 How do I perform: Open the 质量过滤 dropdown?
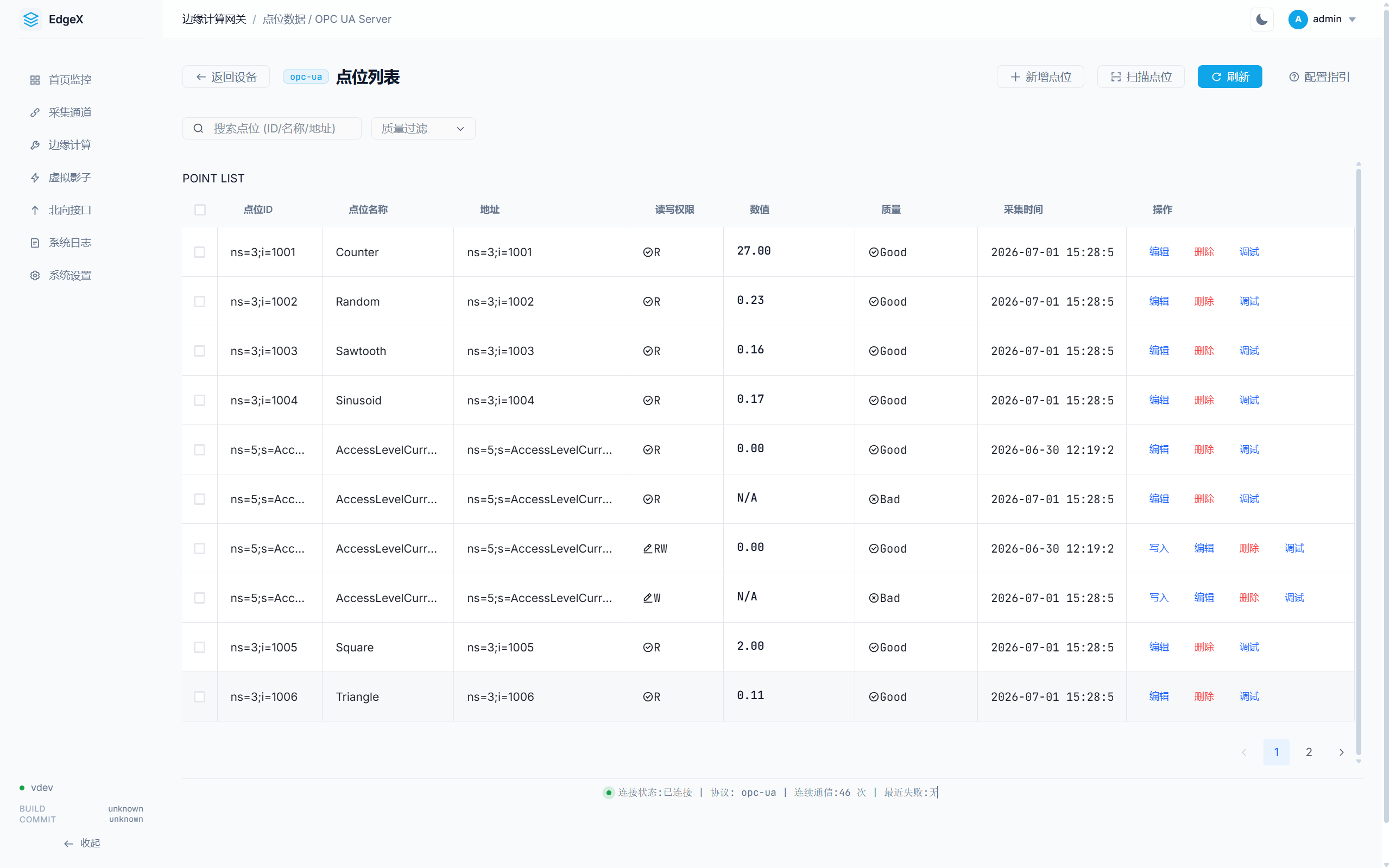pyautogui.click(x=423, y=129)
